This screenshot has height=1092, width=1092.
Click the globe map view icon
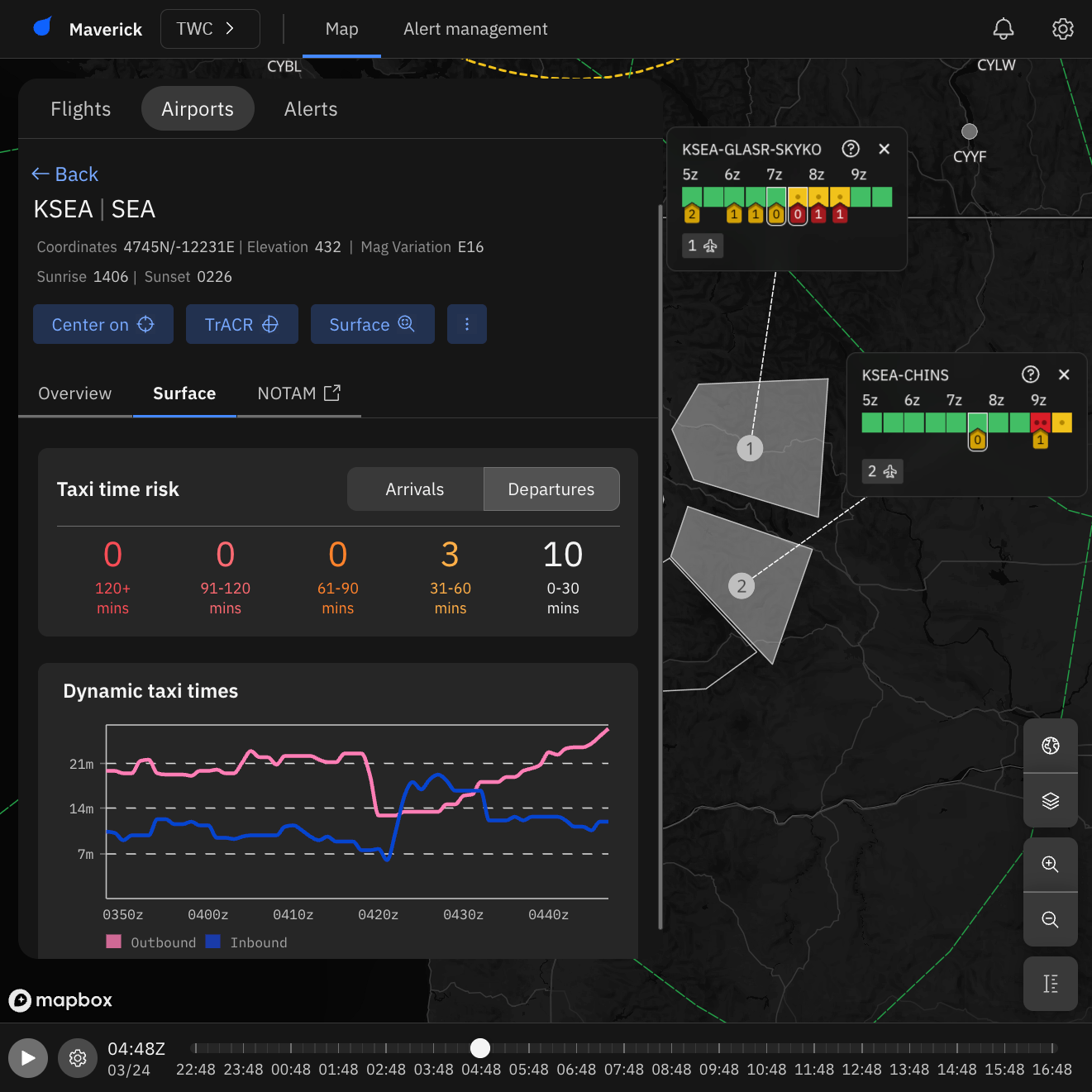[1050, 746]
